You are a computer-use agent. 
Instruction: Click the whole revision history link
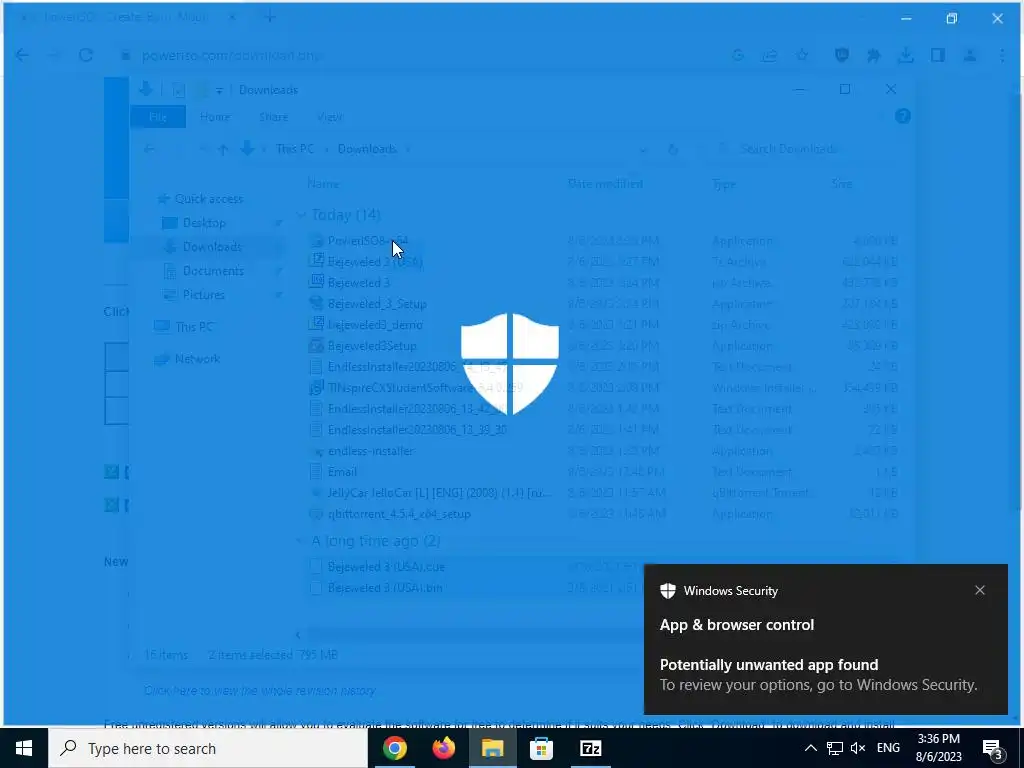260,690
